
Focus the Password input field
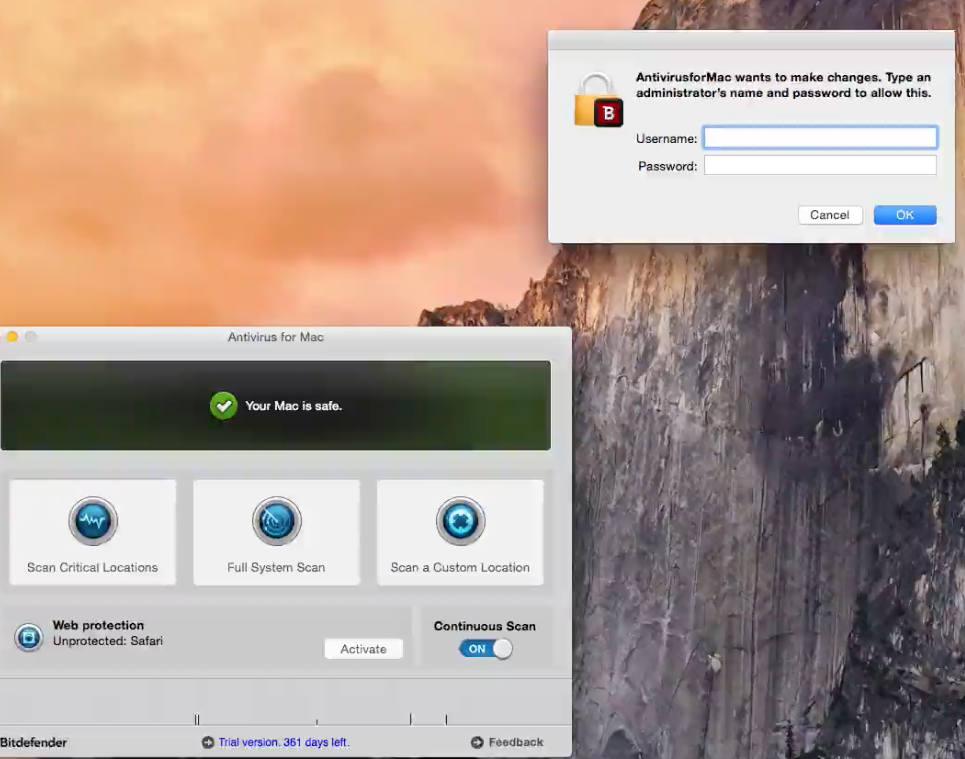click(x=820, y=165)
